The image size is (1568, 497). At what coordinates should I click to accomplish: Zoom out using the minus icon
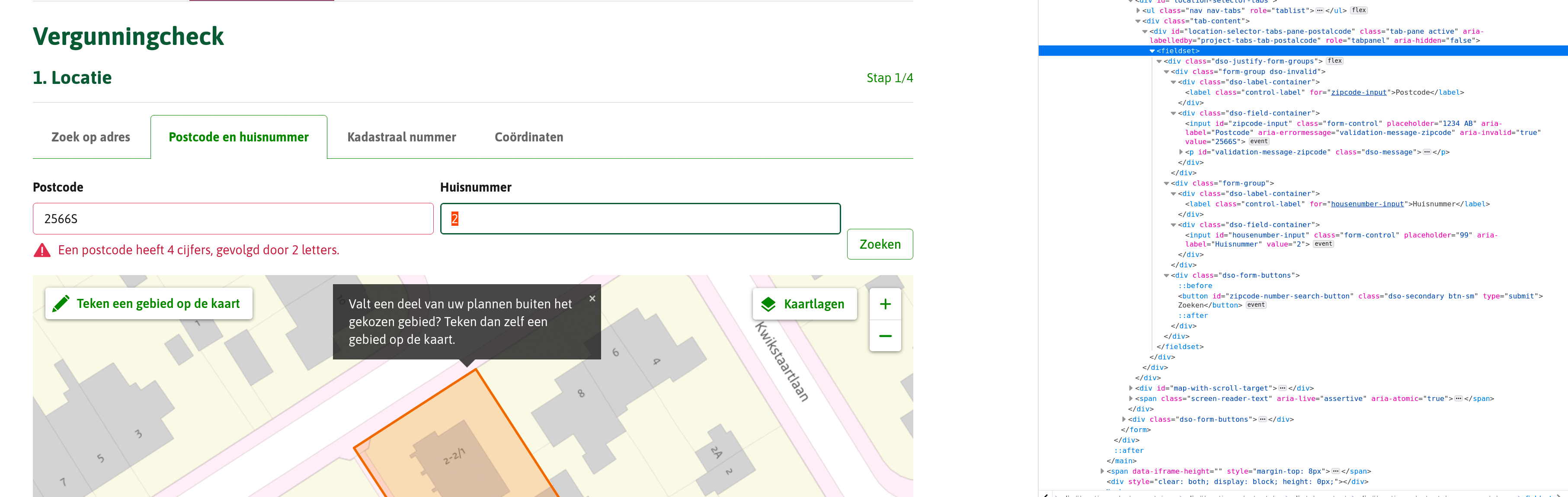(x=886, y=336)
